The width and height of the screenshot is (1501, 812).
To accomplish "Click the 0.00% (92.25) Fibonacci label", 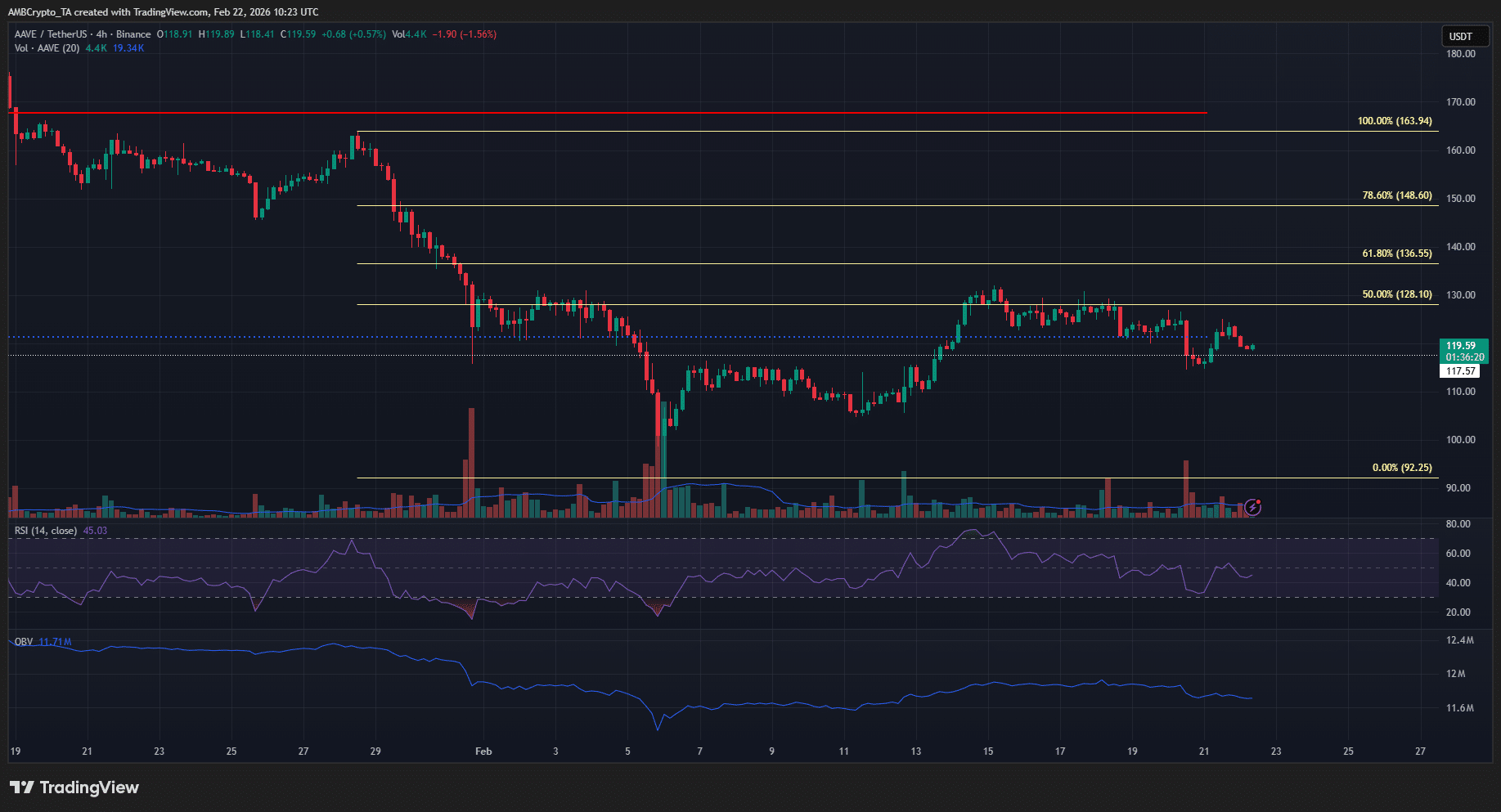I will (1401, 468).
